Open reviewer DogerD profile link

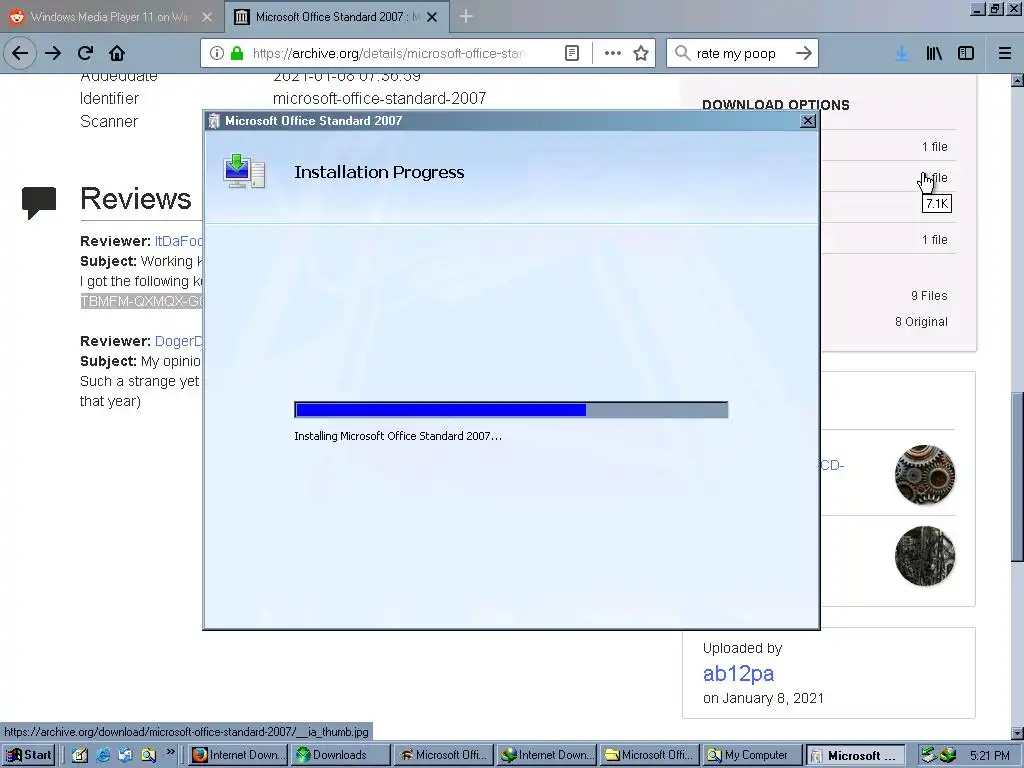[179, 341]
